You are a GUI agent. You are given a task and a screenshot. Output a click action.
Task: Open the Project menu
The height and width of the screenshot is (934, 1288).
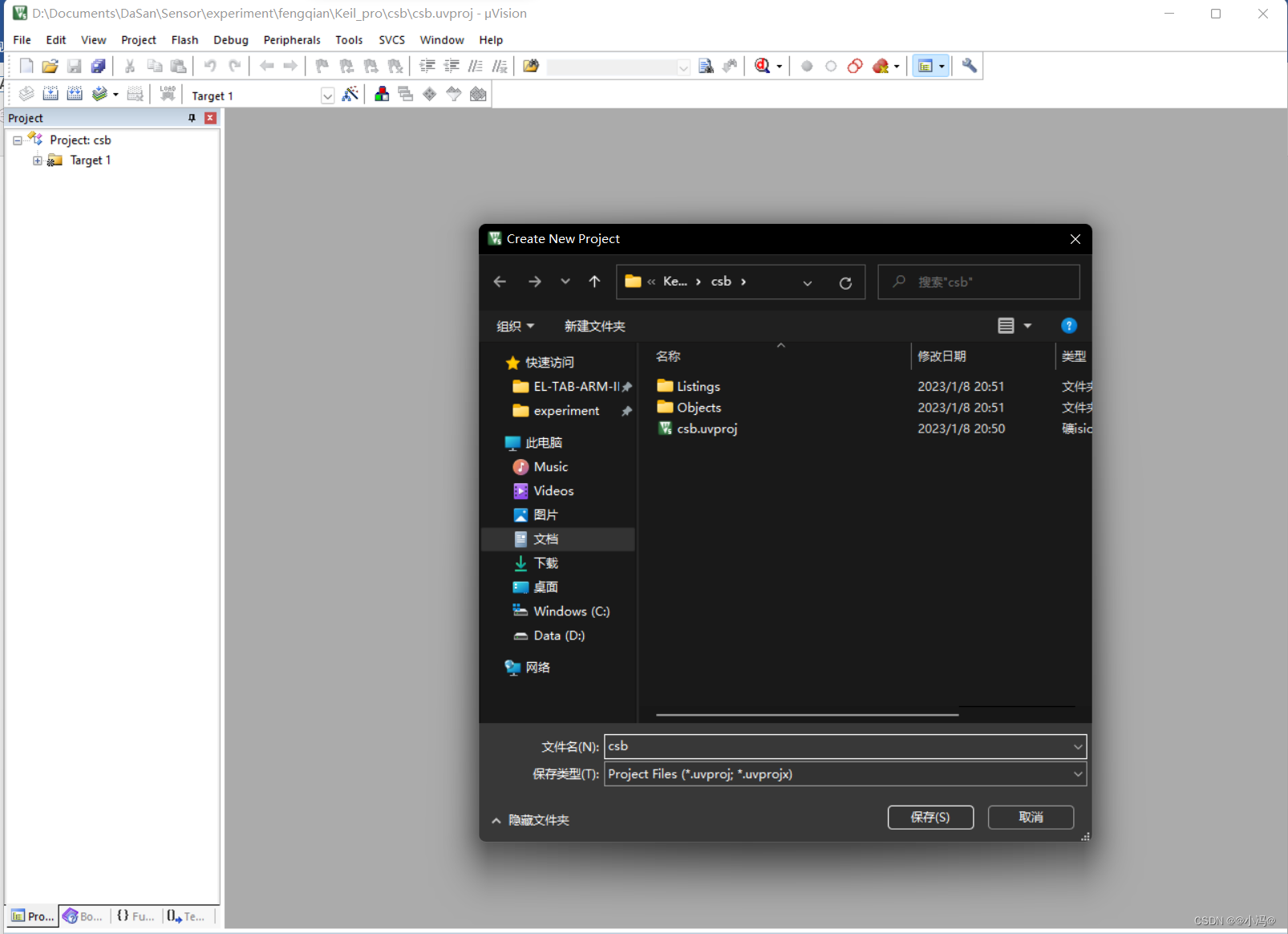click(x=139, y=40)
